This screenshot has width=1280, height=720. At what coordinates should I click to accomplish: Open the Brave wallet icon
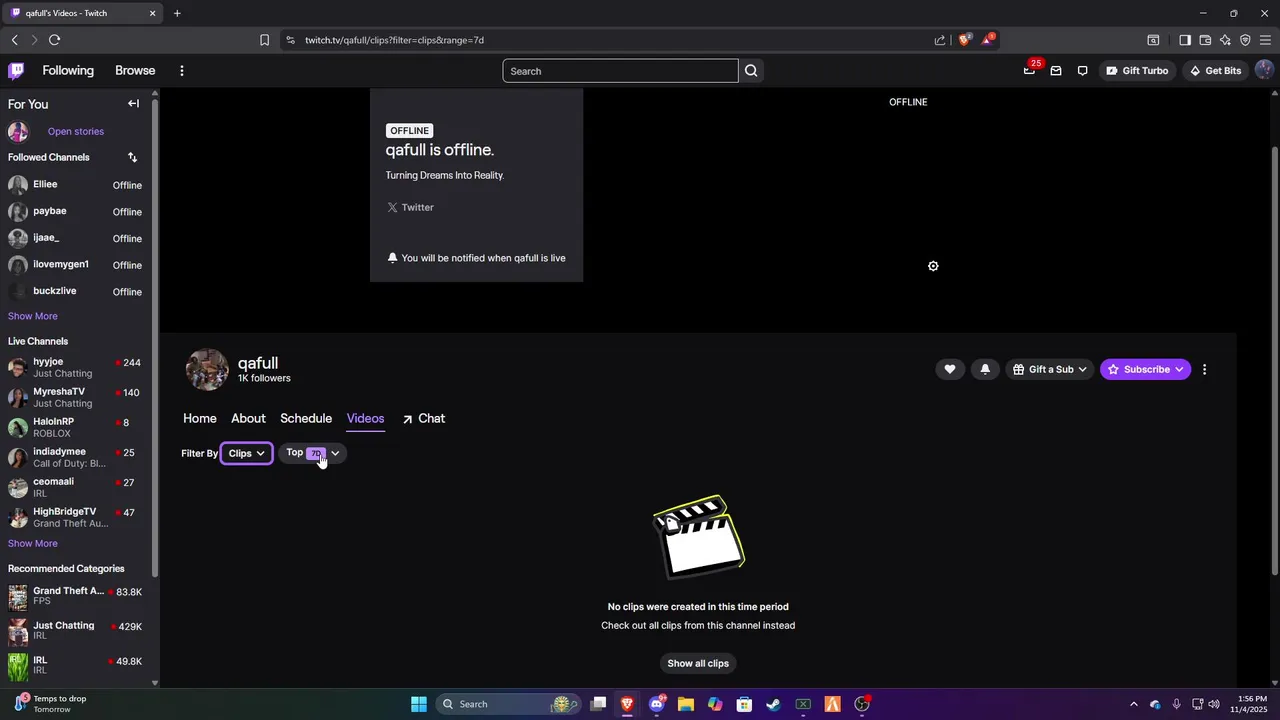pyautogui.click(x=1205, y=40)
